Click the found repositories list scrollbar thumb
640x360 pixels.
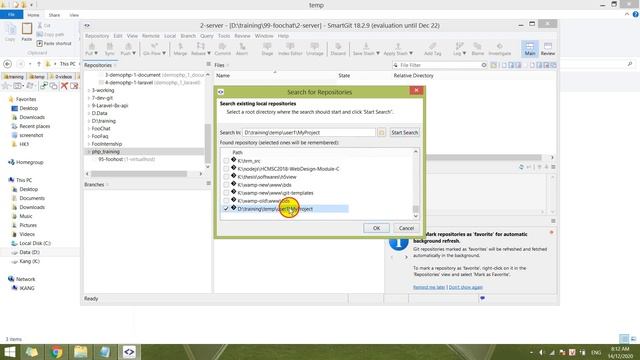pos(416,209)
